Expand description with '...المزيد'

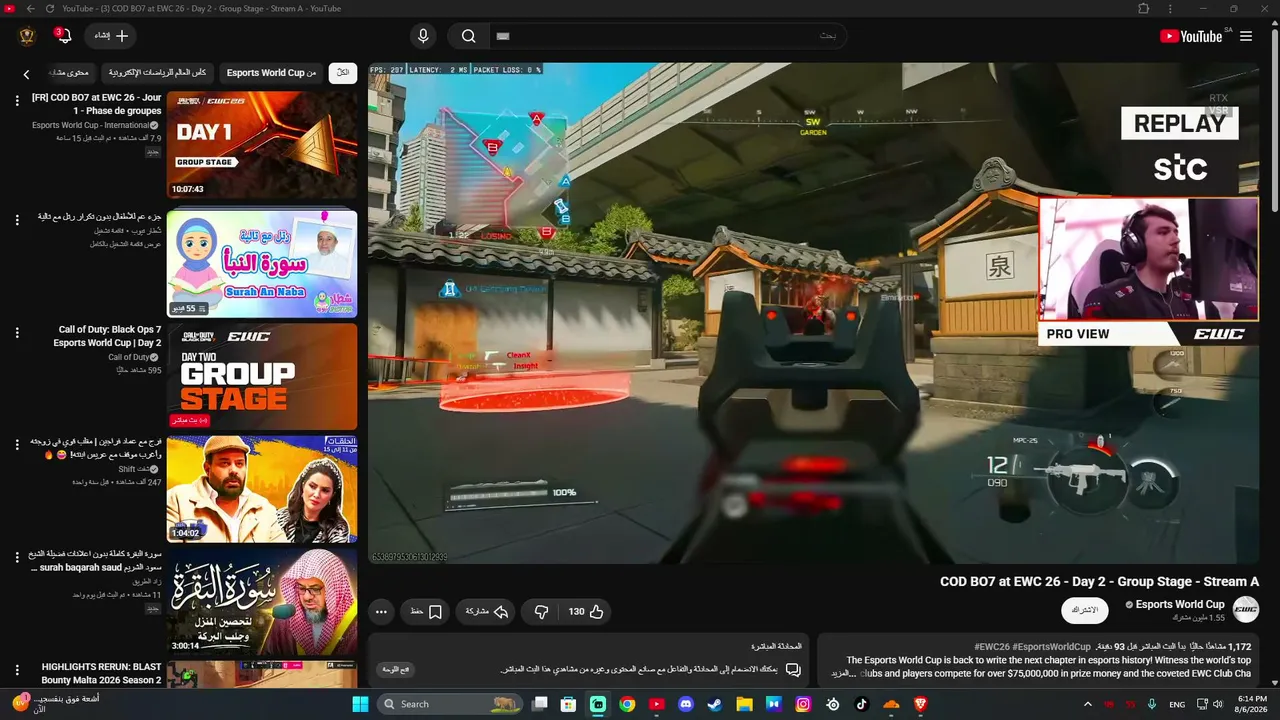tap(845, 673)
